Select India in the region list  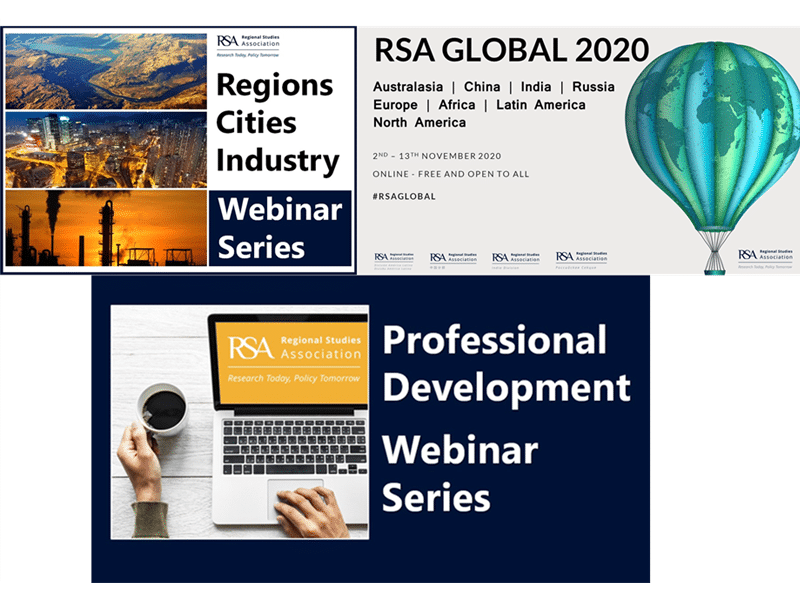[536, 87]
